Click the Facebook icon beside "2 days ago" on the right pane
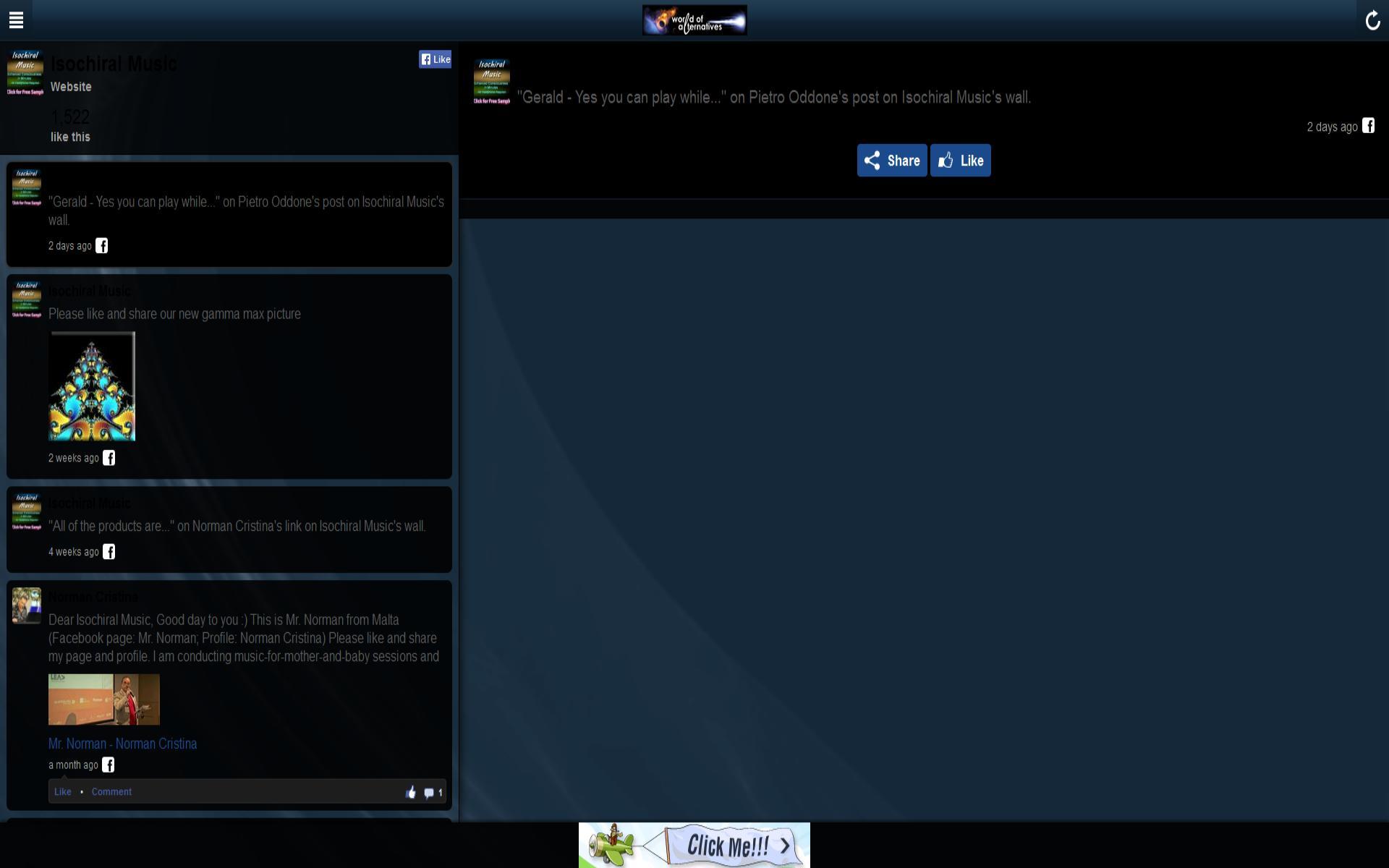1389x868 pixels. pos(1369,126)
